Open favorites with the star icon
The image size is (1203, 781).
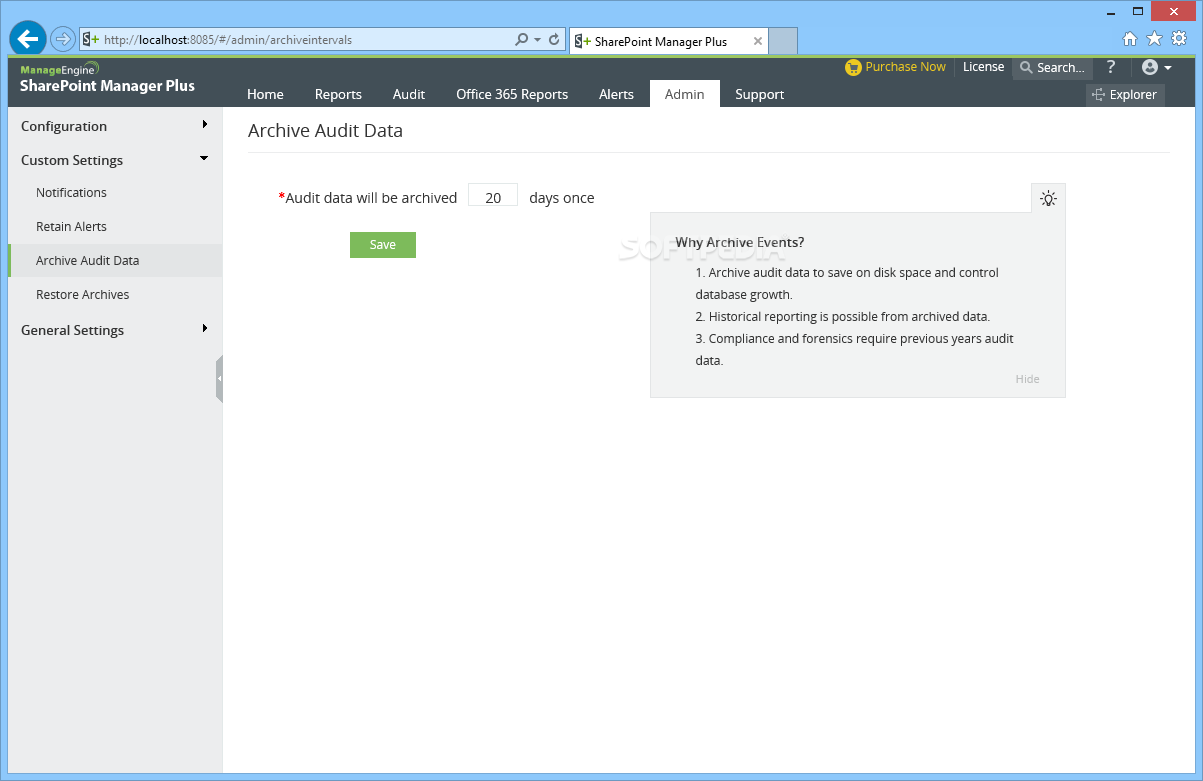1154,39
